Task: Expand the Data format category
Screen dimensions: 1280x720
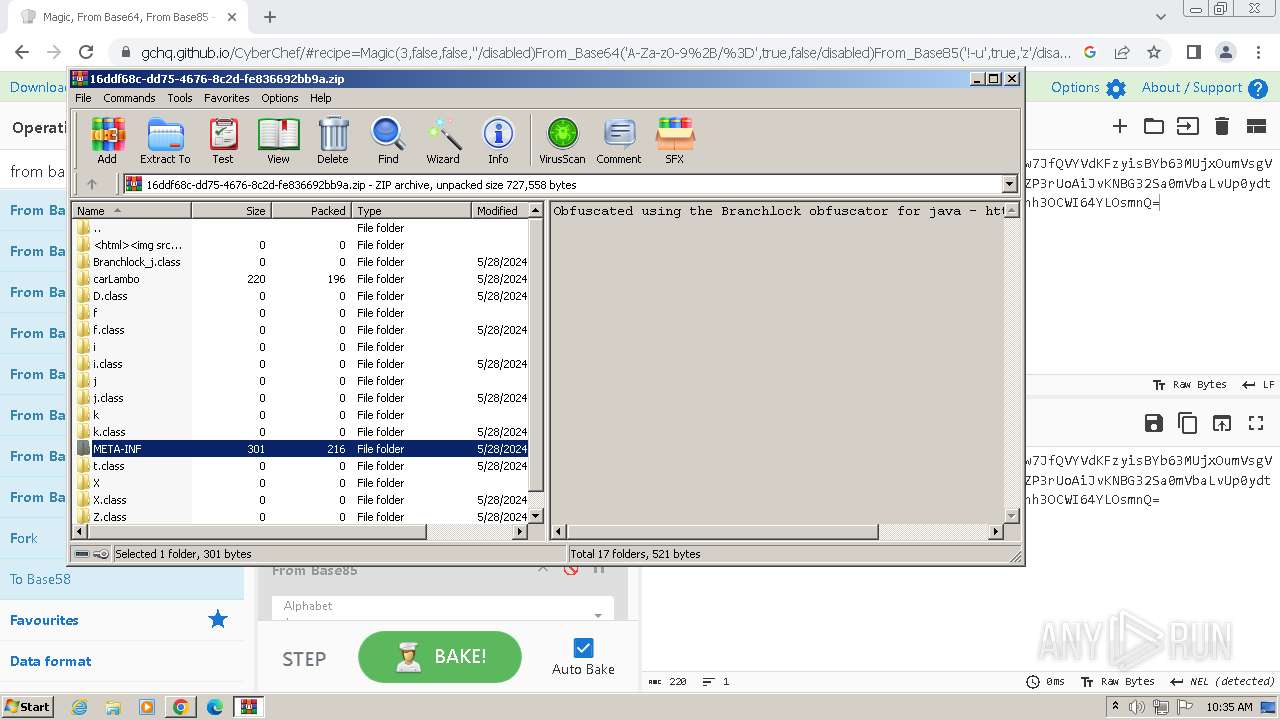Action: pyautogui.click(x=122, y=661)
